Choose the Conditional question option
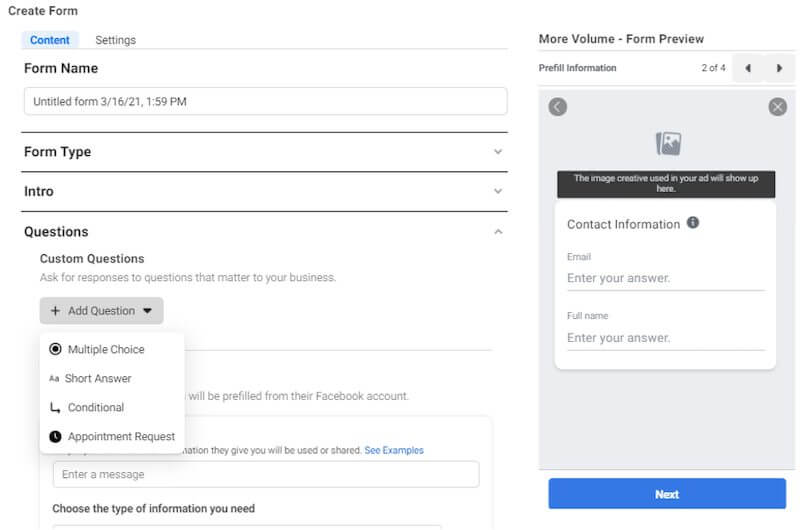 (95, 408)
